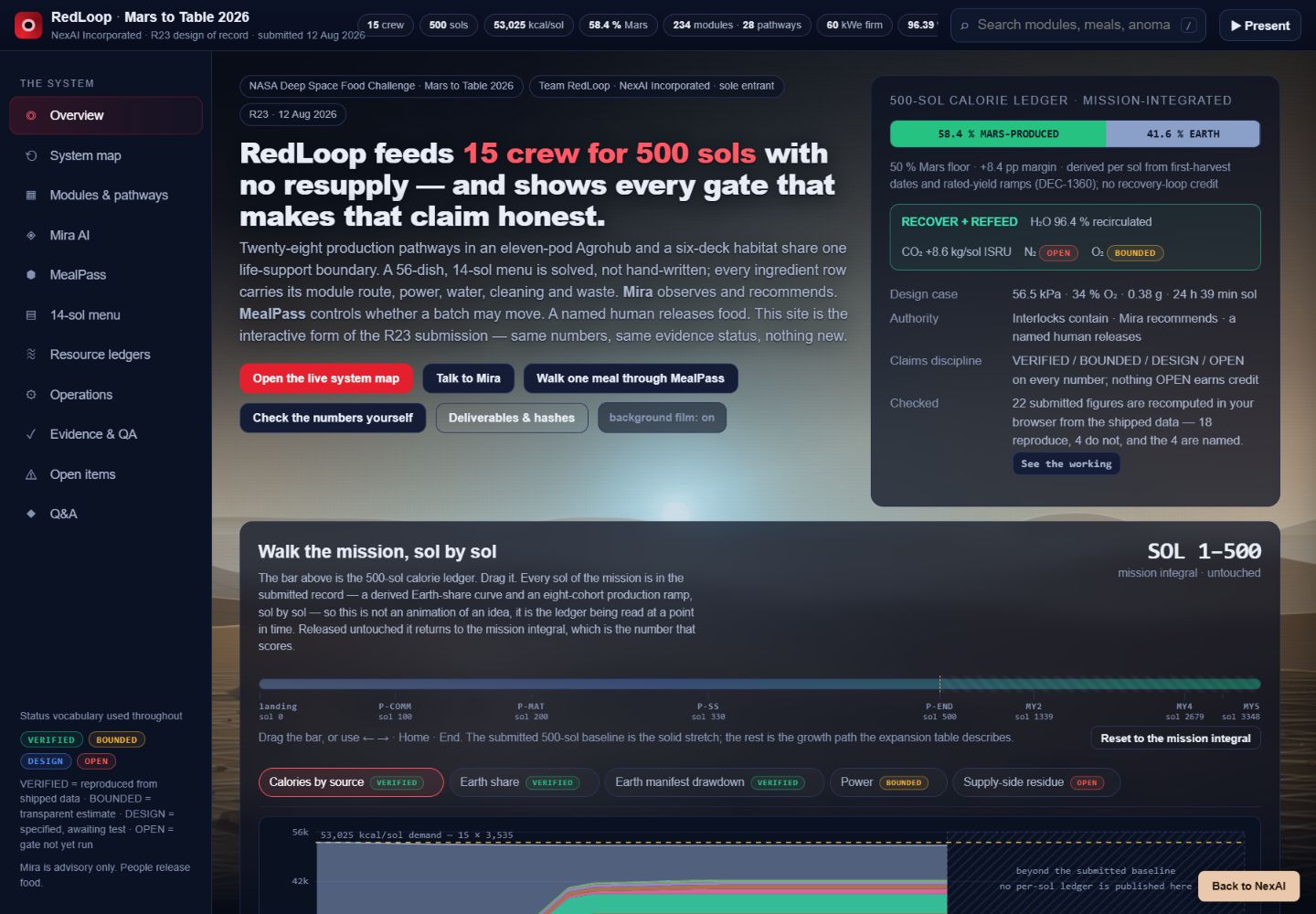The width and height of the screenshot is (1316, 914).
Task: Focus the search modules input field
Action: [x=1077, y=26]
